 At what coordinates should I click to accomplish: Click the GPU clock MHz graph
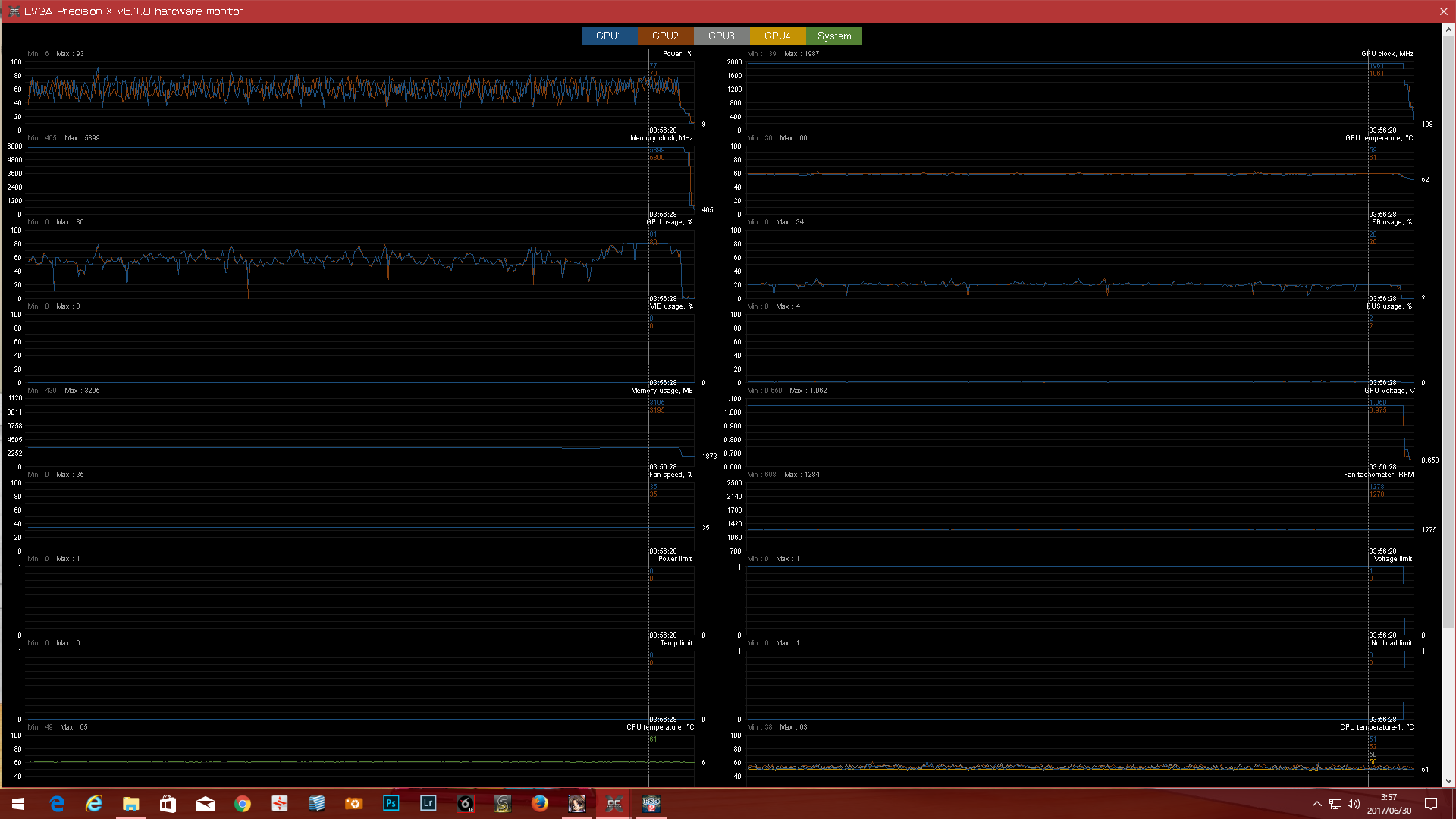(1080, 96)
